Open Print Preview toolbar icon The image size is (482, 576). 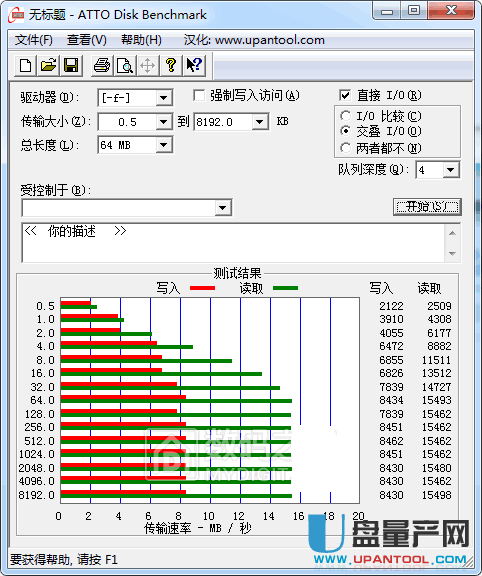125,65
